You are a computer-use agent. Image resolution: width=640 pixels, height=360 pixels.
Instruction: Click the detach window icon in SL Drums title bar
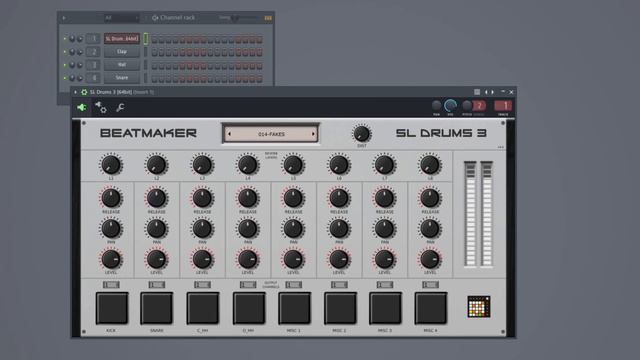[477, 92]
